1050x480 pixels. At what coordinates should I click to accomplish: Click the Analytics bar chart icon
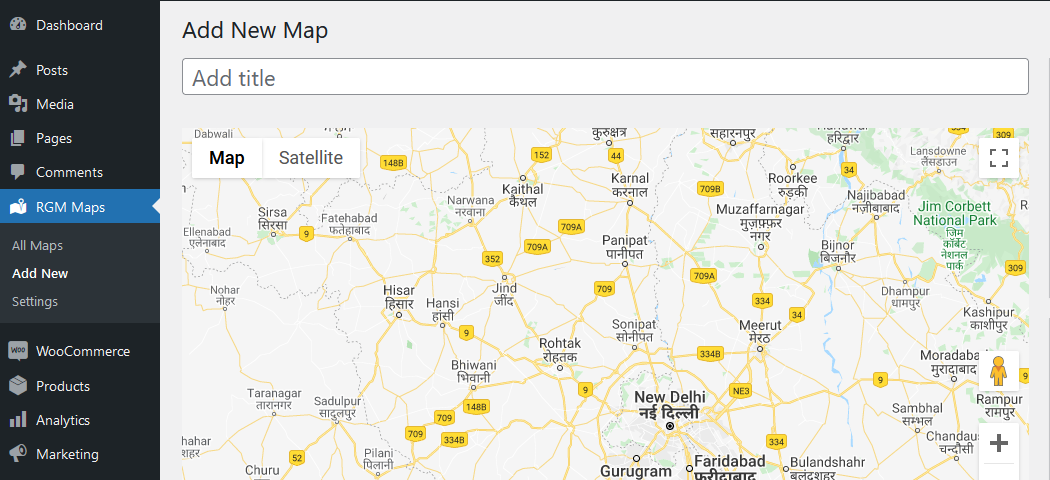[17, 420]
